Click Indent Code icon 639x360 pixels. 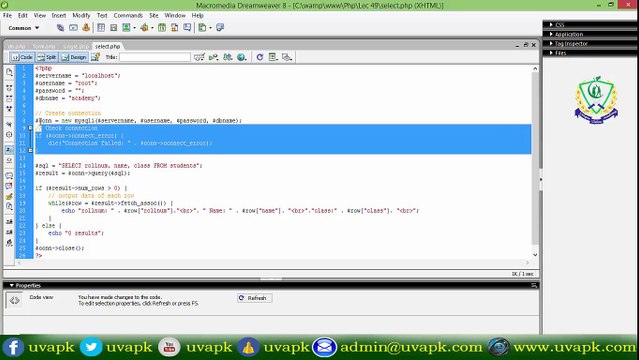click(9, 222)
